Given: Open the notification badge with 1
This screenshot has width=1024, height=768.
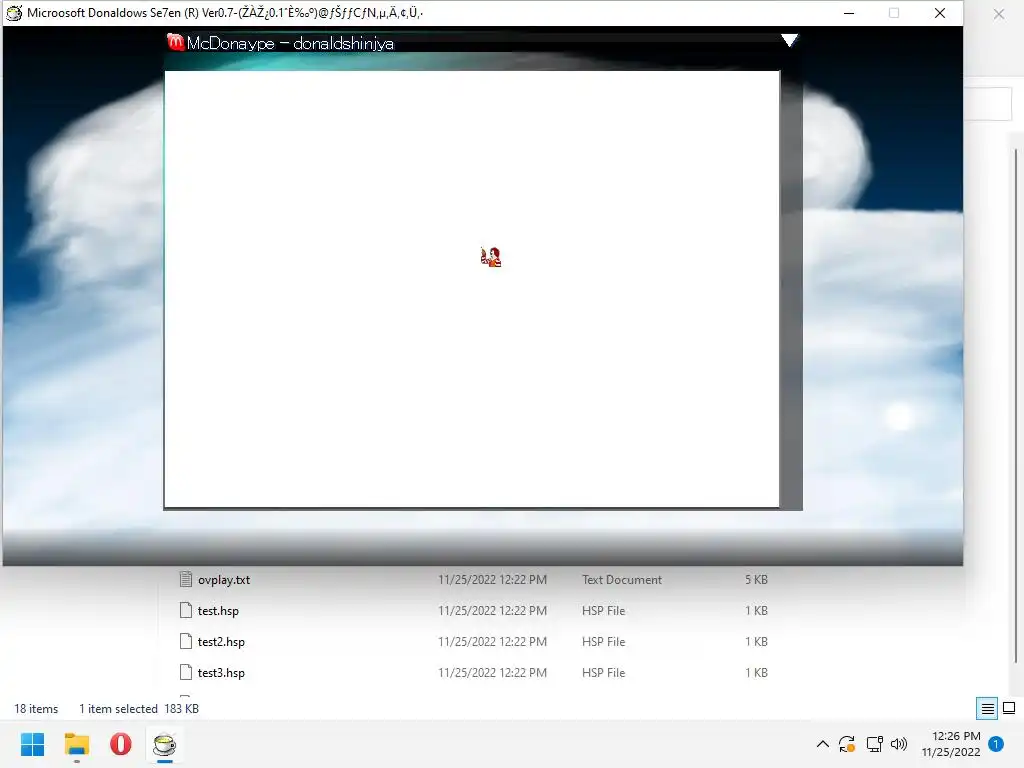Looking at the screenshot, I should pyautogui.click(x=996, y=744).
